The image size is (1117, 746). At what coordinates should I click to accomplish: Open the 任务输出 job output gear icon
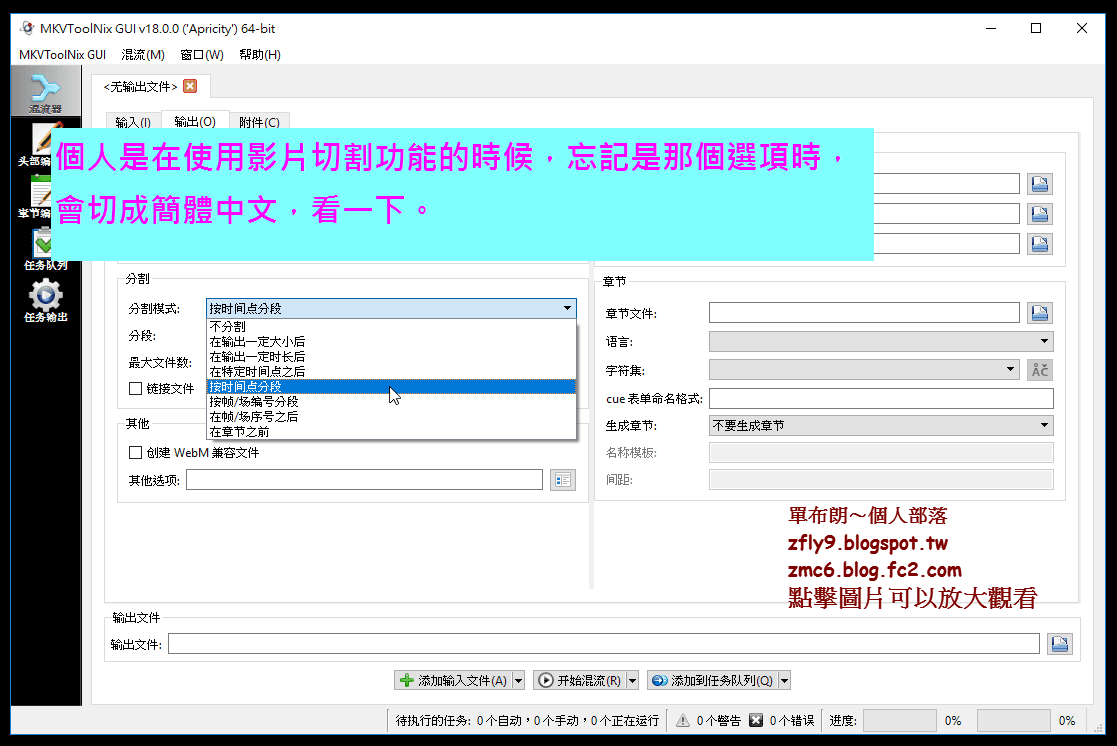point(46,301)
